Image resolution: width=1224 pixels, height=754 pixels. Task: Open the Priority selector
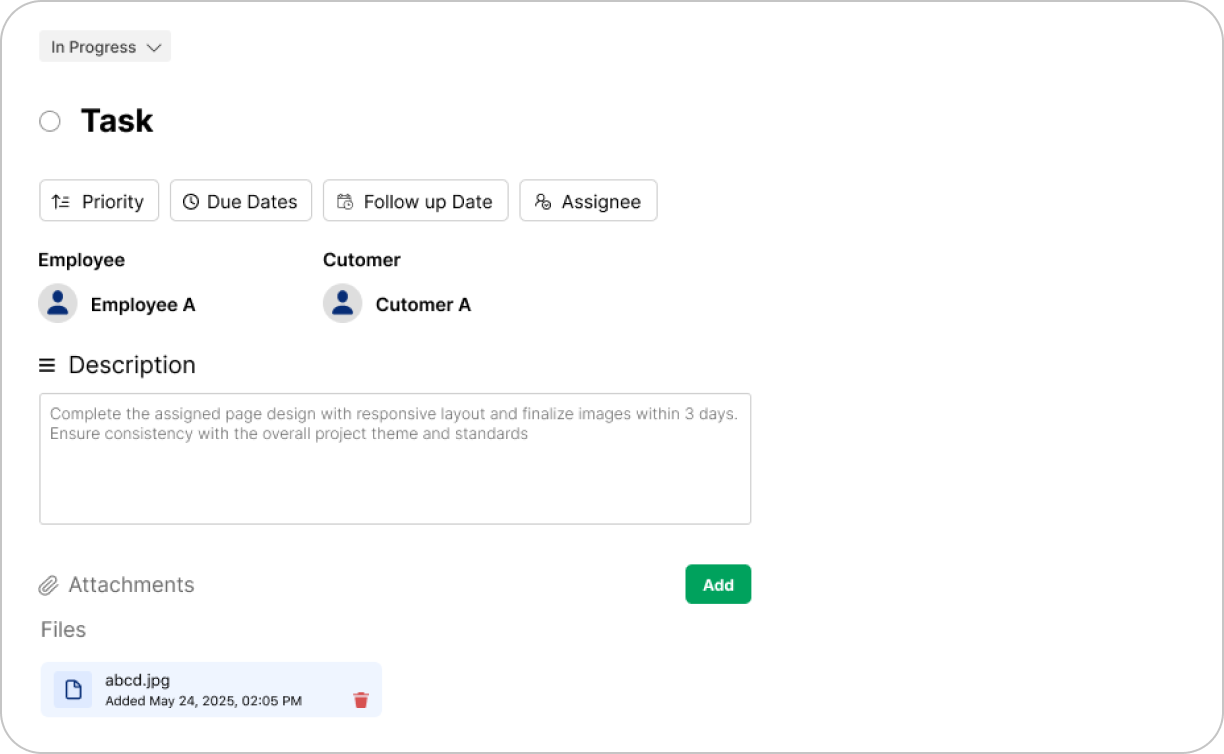[99, 201]
